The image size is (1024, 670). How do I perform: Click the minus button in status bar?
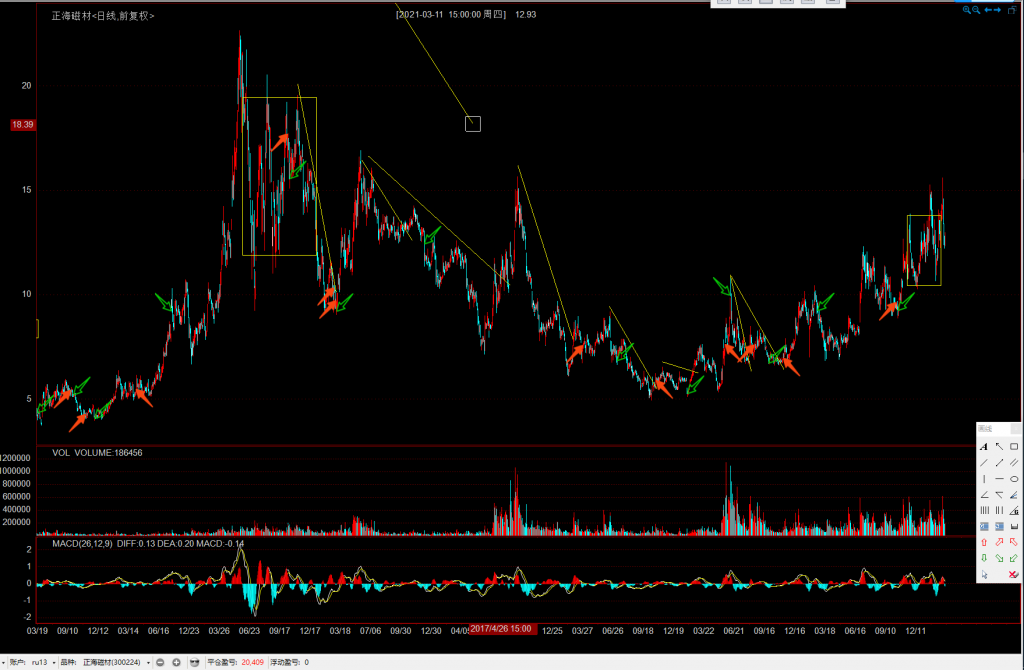coord(160,662)
